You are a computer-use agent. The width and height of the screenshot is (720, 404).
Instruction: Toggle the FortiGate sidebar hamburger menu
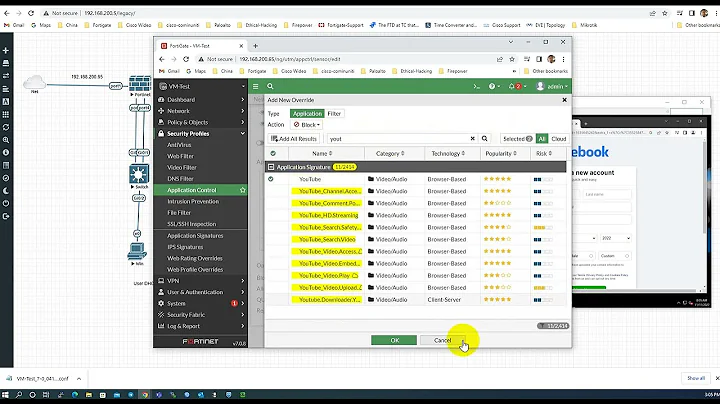point(256,86)
